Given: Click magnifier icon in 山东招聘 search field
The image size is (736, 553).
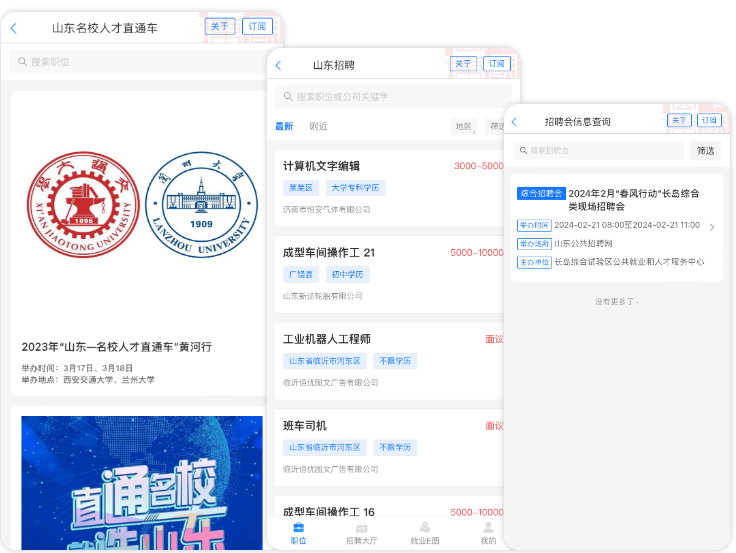Looking at the screenshot, I should 288,97.
